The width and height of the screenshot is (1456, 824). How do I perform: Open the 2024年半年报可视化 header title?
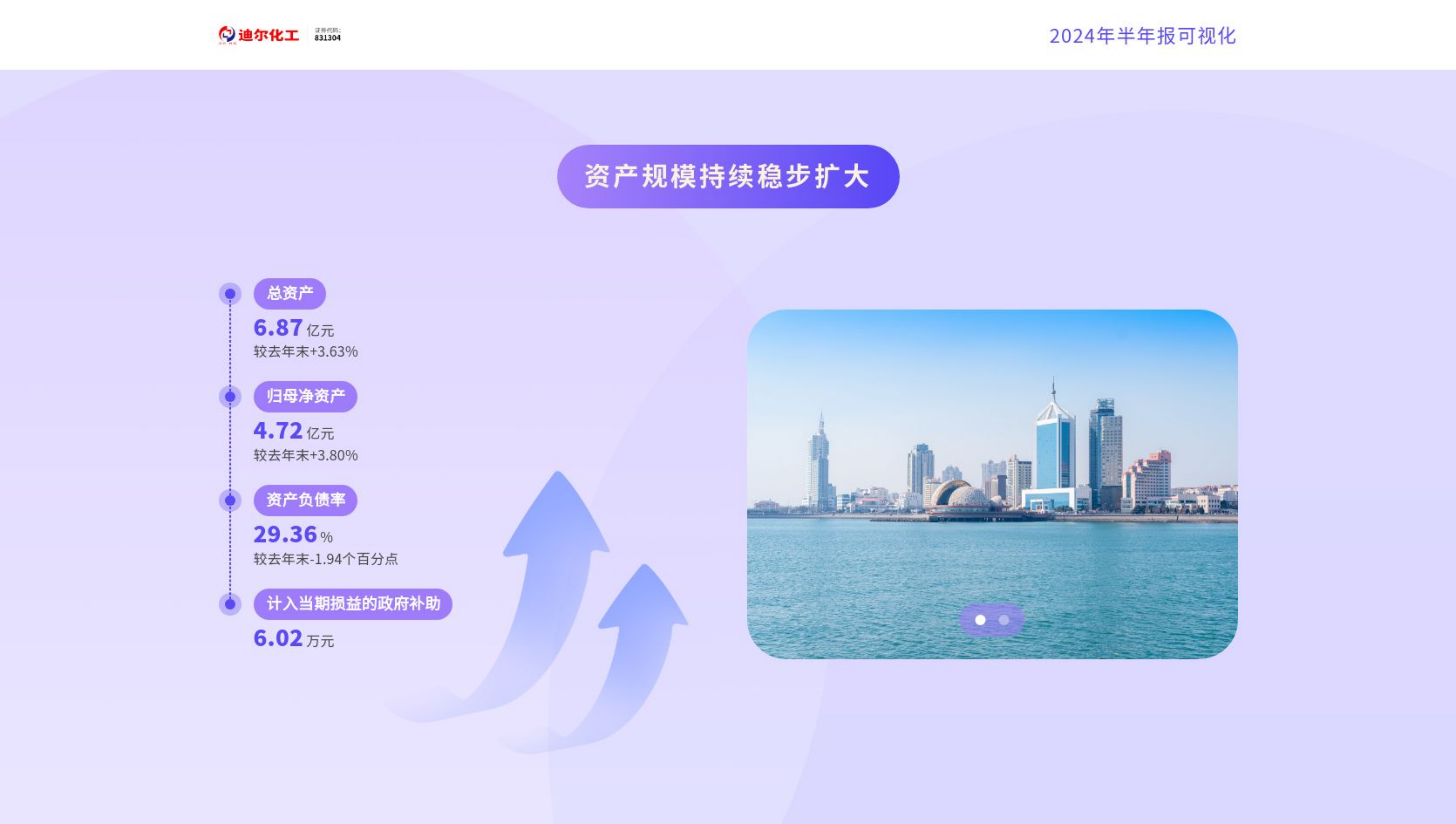pos(1142,36)
